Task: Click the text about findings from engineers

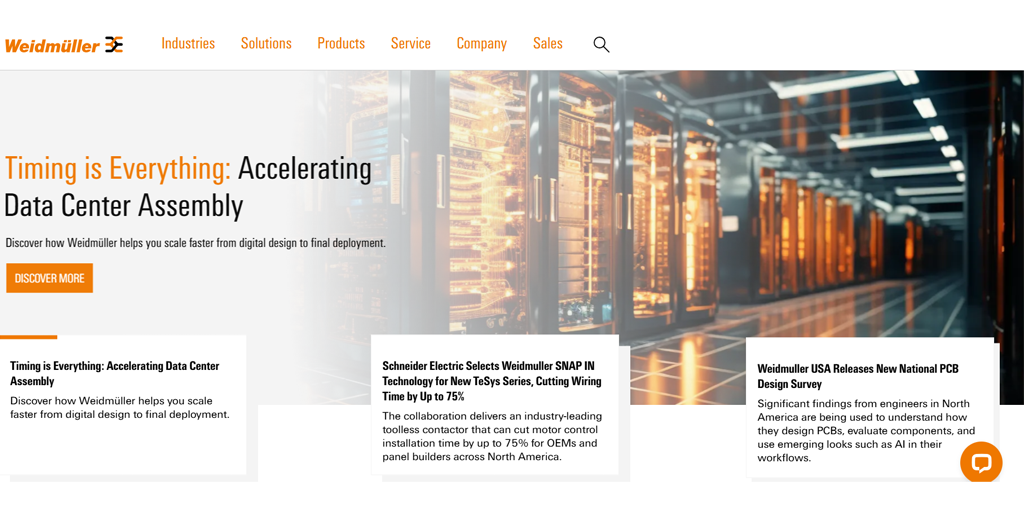Action: point(866,430)
